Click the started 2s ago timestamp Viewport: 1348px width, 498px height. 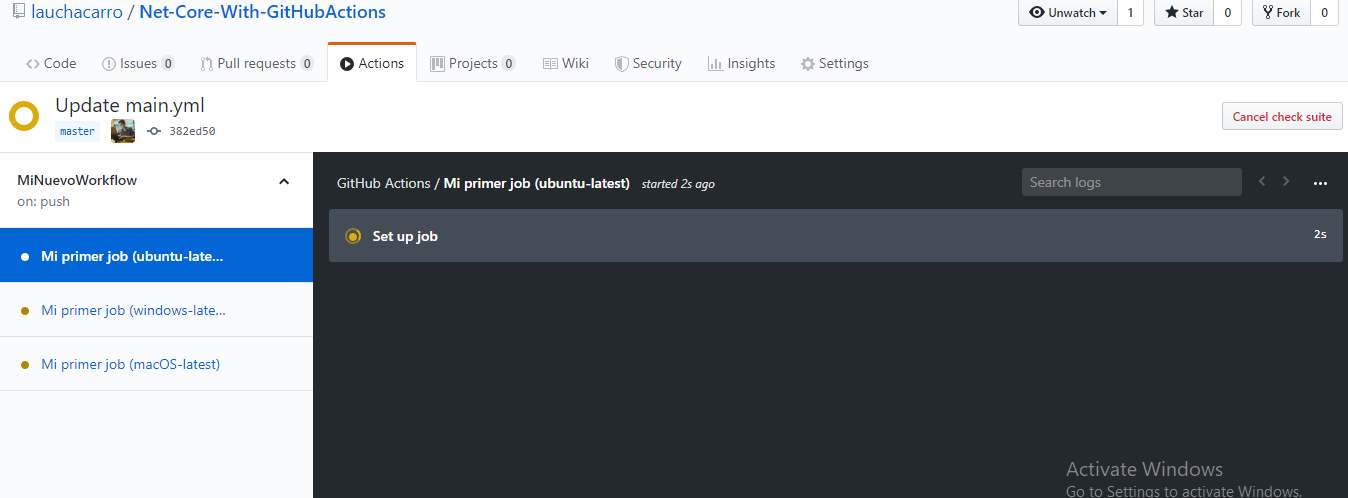click(678, 184)
